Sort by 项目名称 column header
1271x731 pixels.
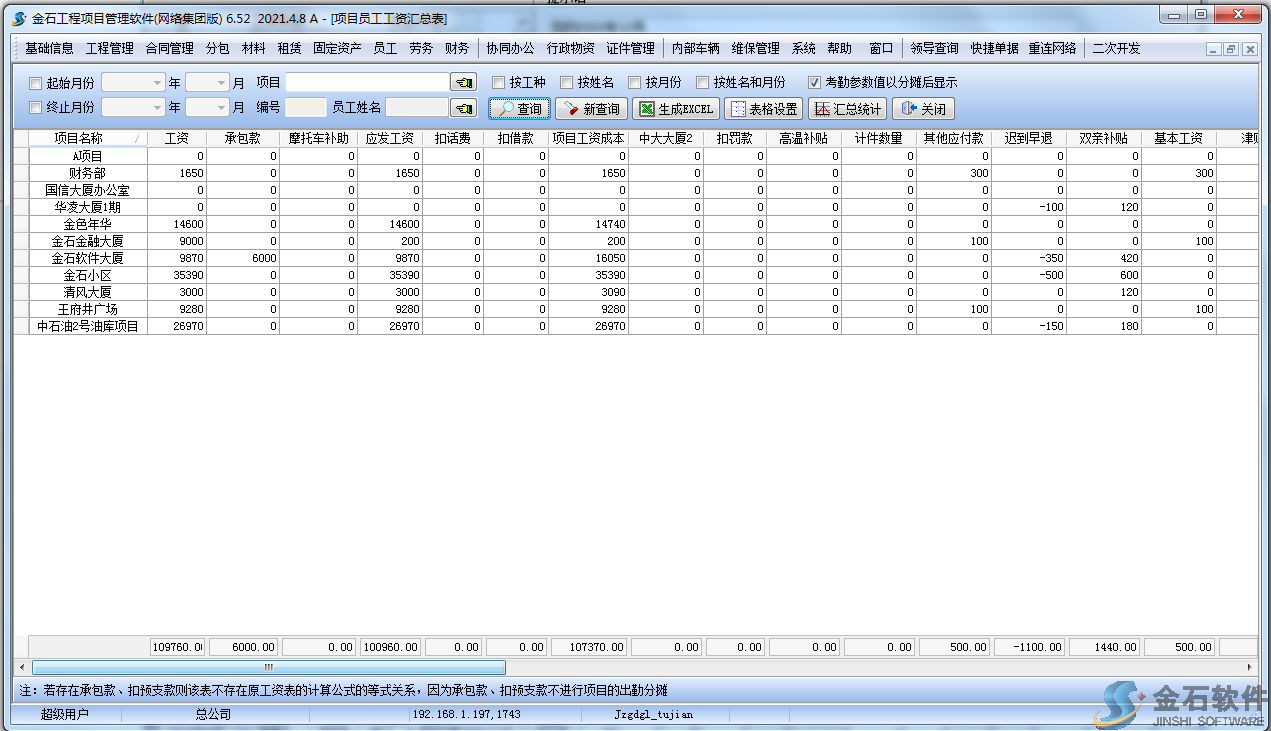(x=79, y=139)
